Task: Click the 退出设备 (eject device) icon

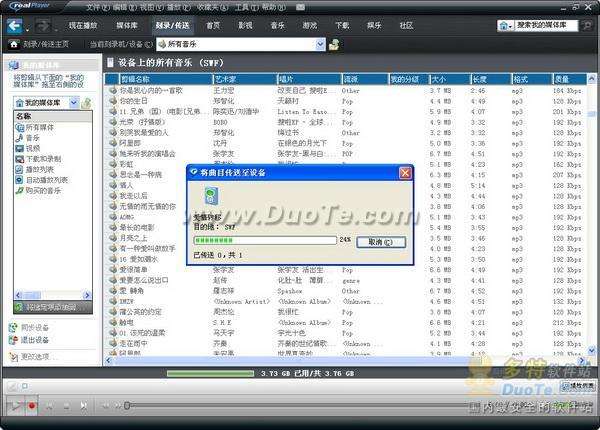Action: tap(12, 339)
